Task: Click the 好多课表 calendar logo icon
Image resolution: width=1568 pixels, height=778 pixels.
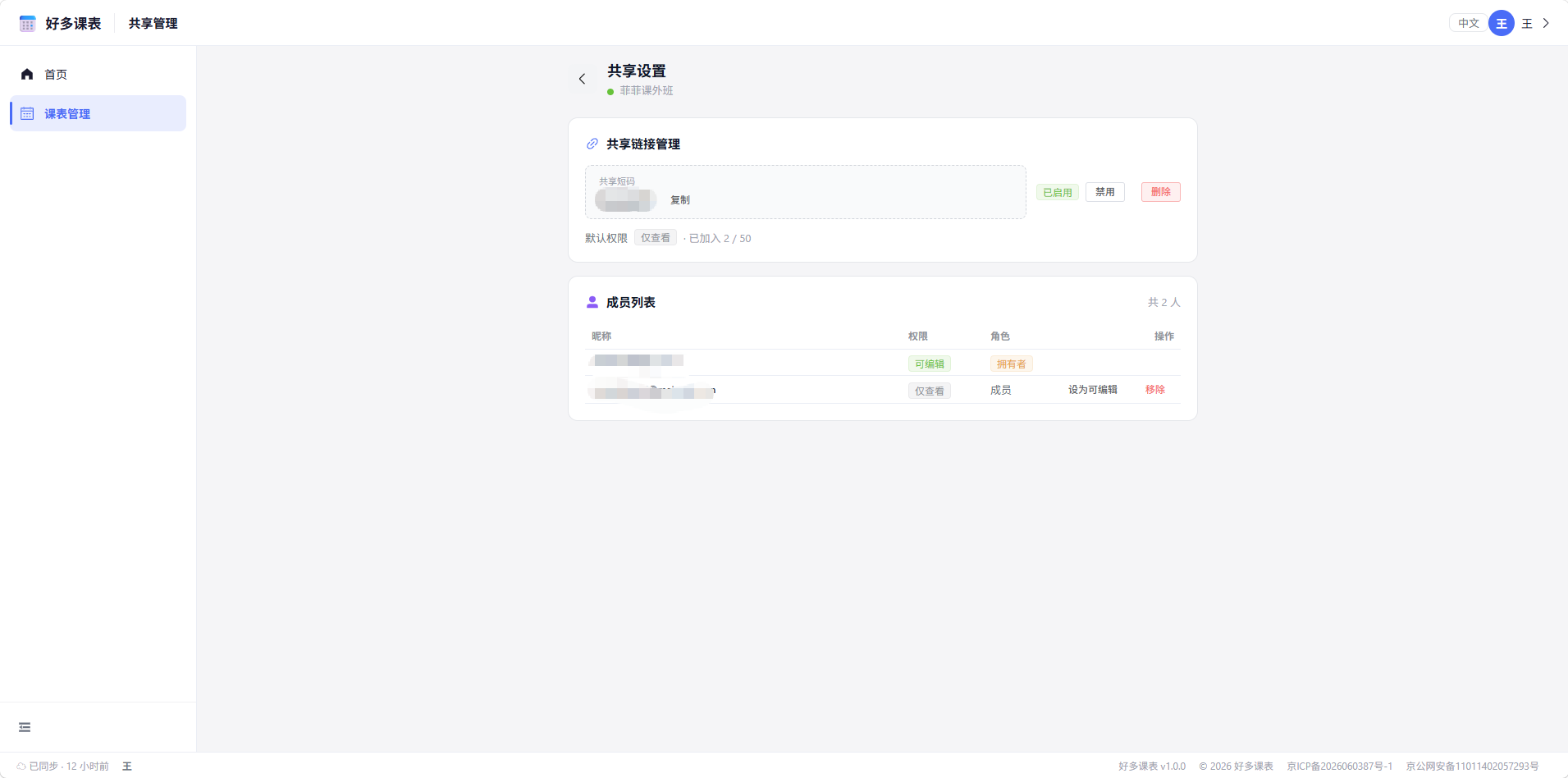Action: tap(27, 23)
